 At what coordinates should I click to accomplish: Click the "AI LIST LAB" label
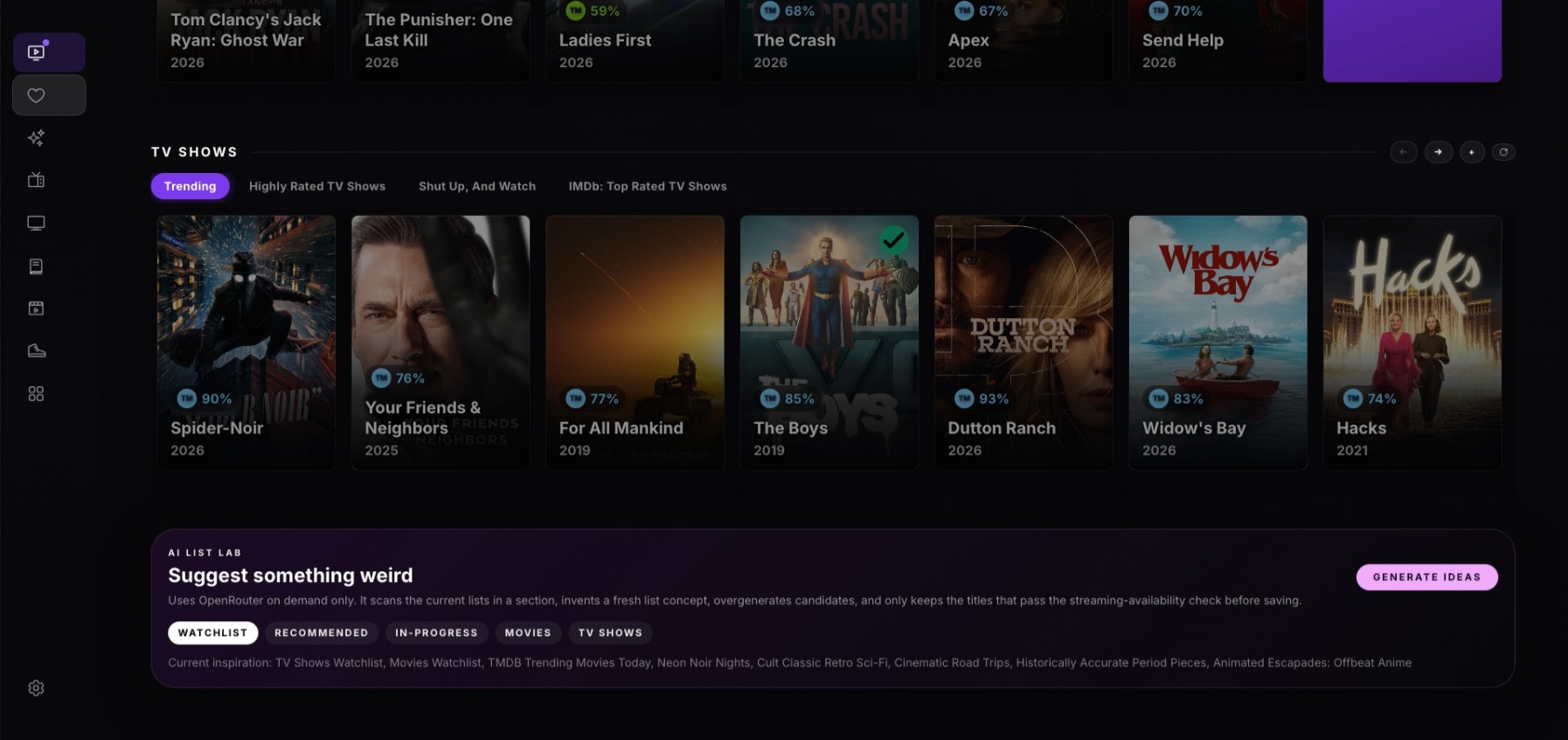click(x=205, y=553)
